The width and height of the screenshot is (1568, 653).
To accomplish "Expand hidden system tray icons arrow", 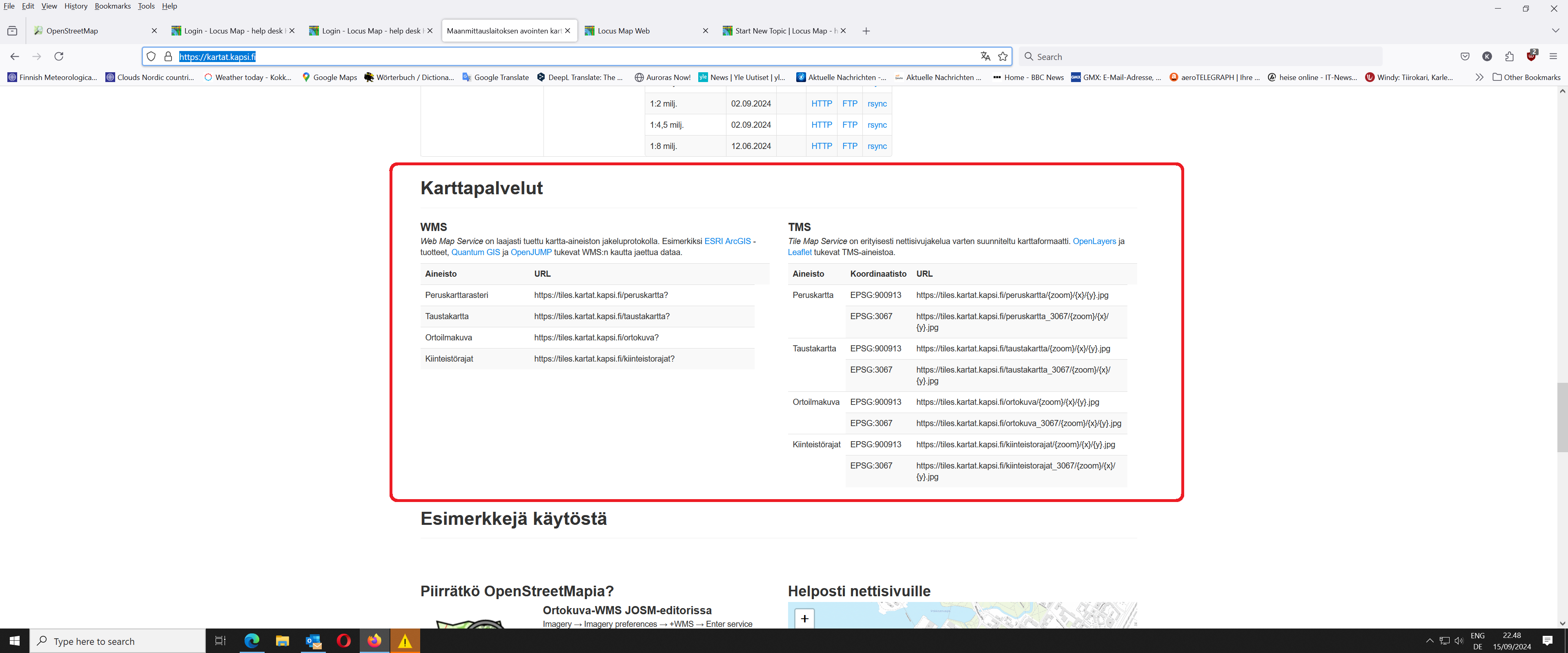I will point(1429,641).
